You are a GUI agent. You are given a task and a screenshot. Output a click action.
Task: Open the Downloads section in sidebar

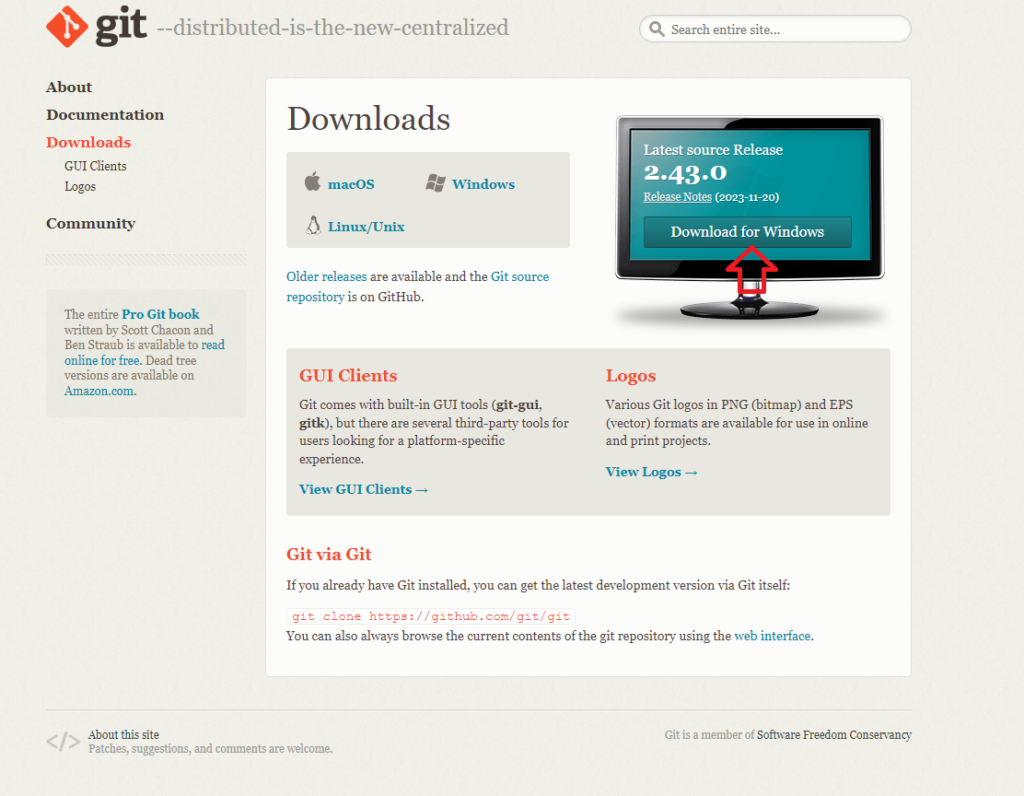point(88,142)
